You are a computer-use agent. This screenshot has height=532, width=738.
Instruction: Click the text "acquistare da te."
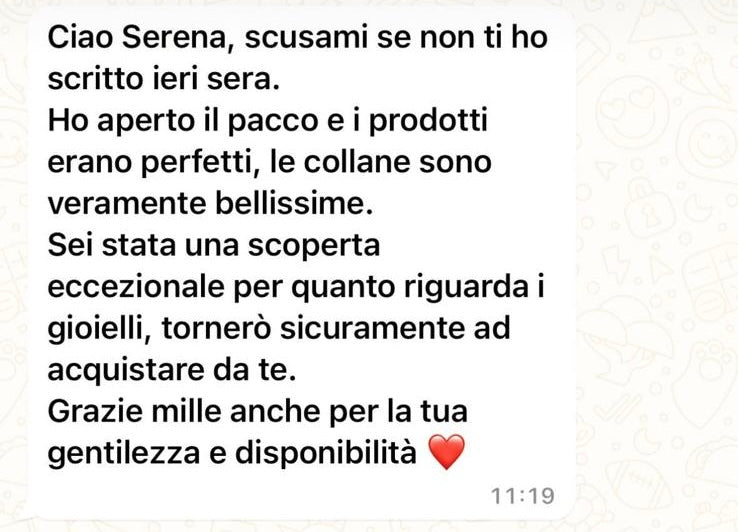[x=172, y=371]
